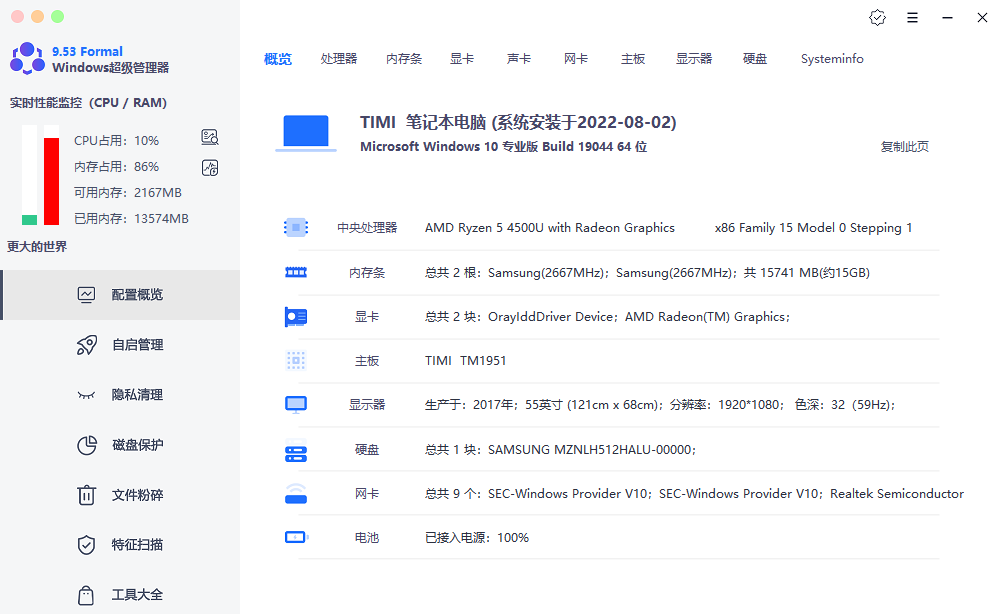Image resolution: width=999 pixels, height=614 pixels.
Task: Click the verified badge icon in title bar
Action: tap(877, 18)
